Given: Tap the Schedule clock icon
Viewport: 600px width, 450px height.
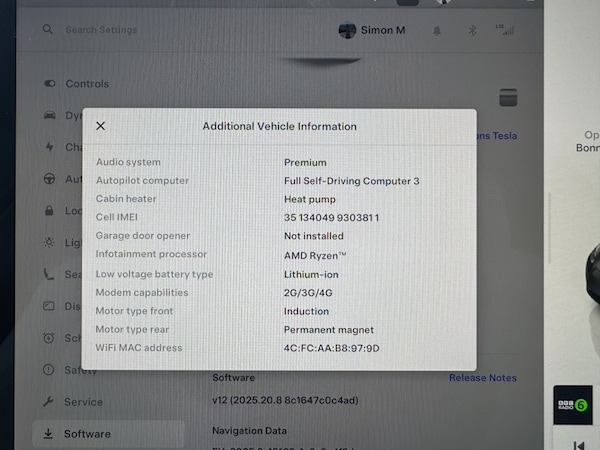Looking at the screenshot, I should 49,338.
